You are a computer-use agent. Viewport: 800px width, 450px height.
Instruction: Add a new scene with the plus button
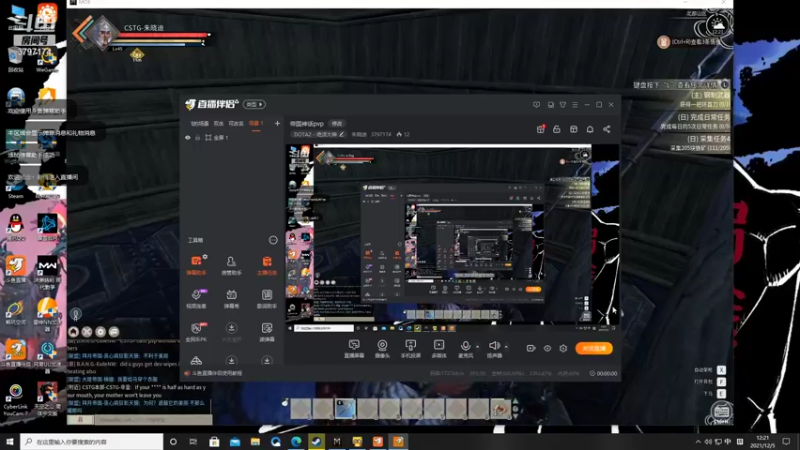pos(277,123)
